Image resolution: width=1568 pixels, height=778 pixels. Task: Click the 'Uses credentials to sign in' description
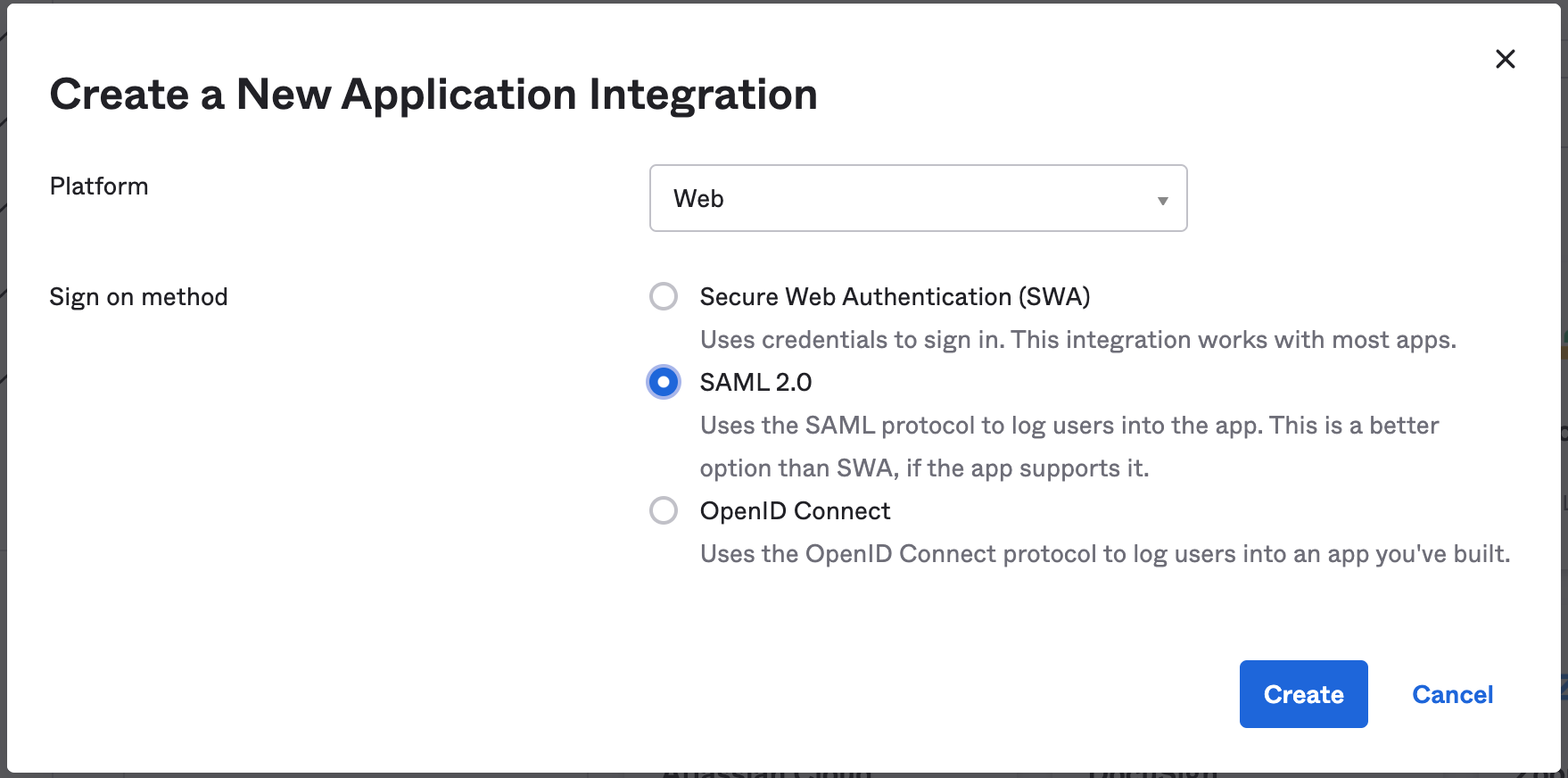1077,340
